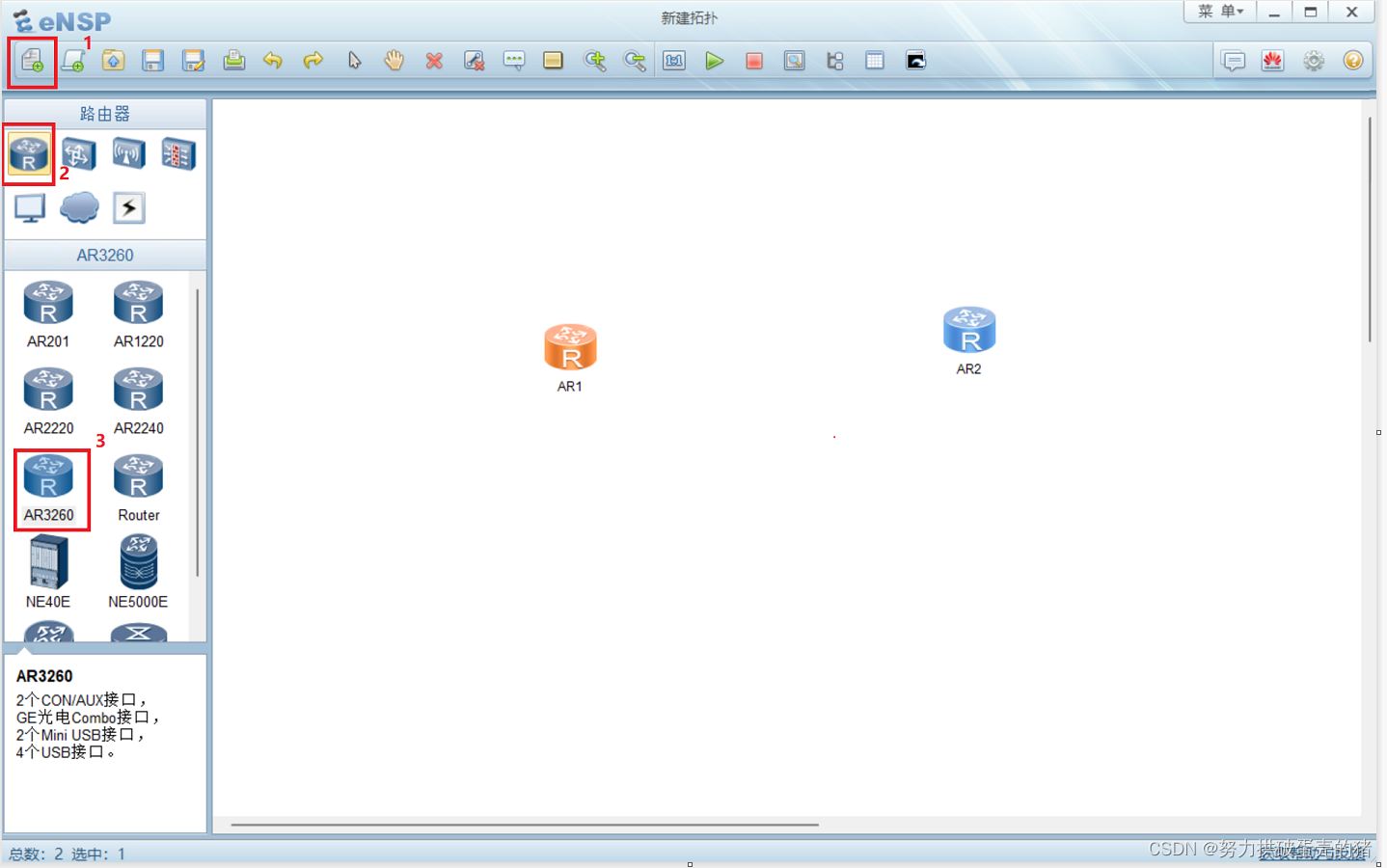Select the WLAN device category
Viewport: 1387px width, 868px height.
128,153
